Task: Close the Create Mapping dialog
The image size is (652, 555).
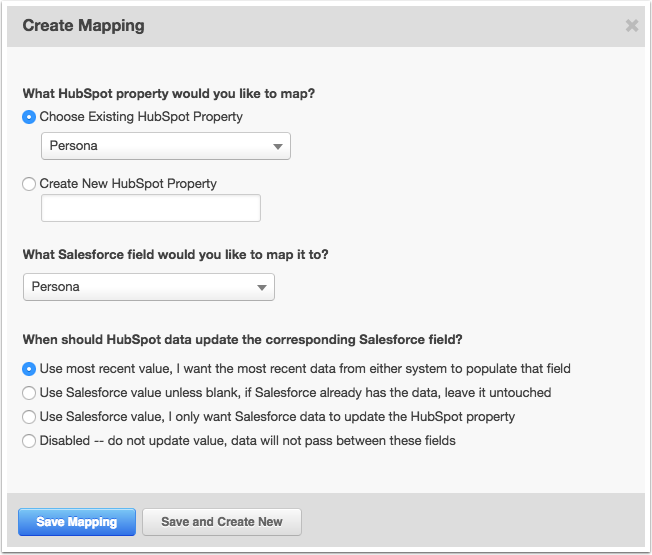Action: coord(632,26)
